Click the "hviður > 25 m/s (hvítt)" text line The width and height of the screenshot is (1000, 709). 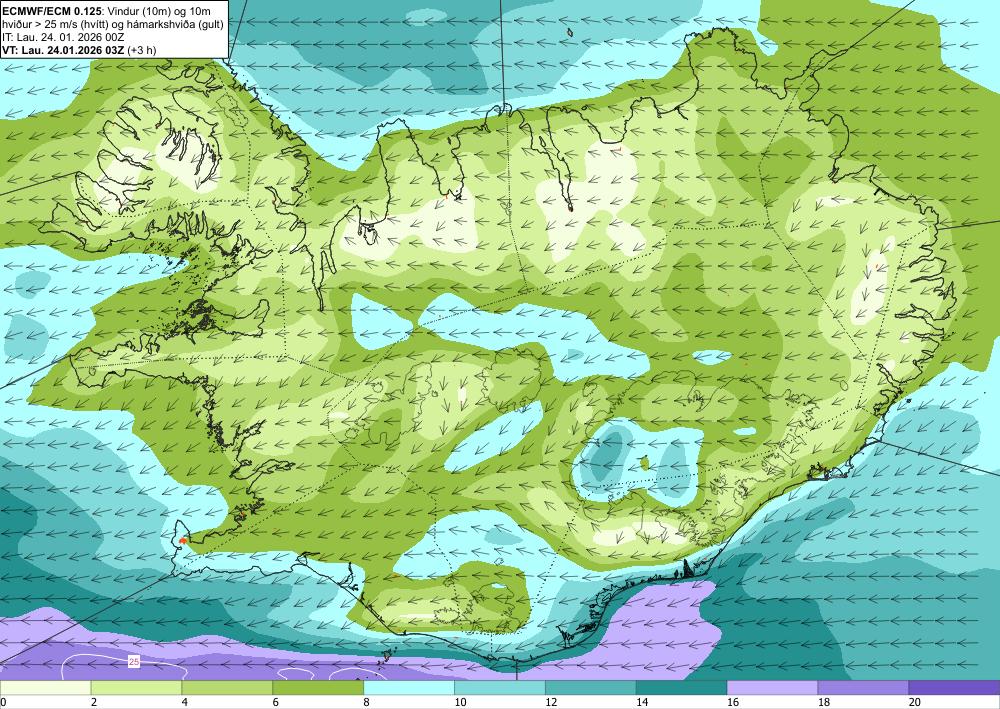tap(55, 24)
